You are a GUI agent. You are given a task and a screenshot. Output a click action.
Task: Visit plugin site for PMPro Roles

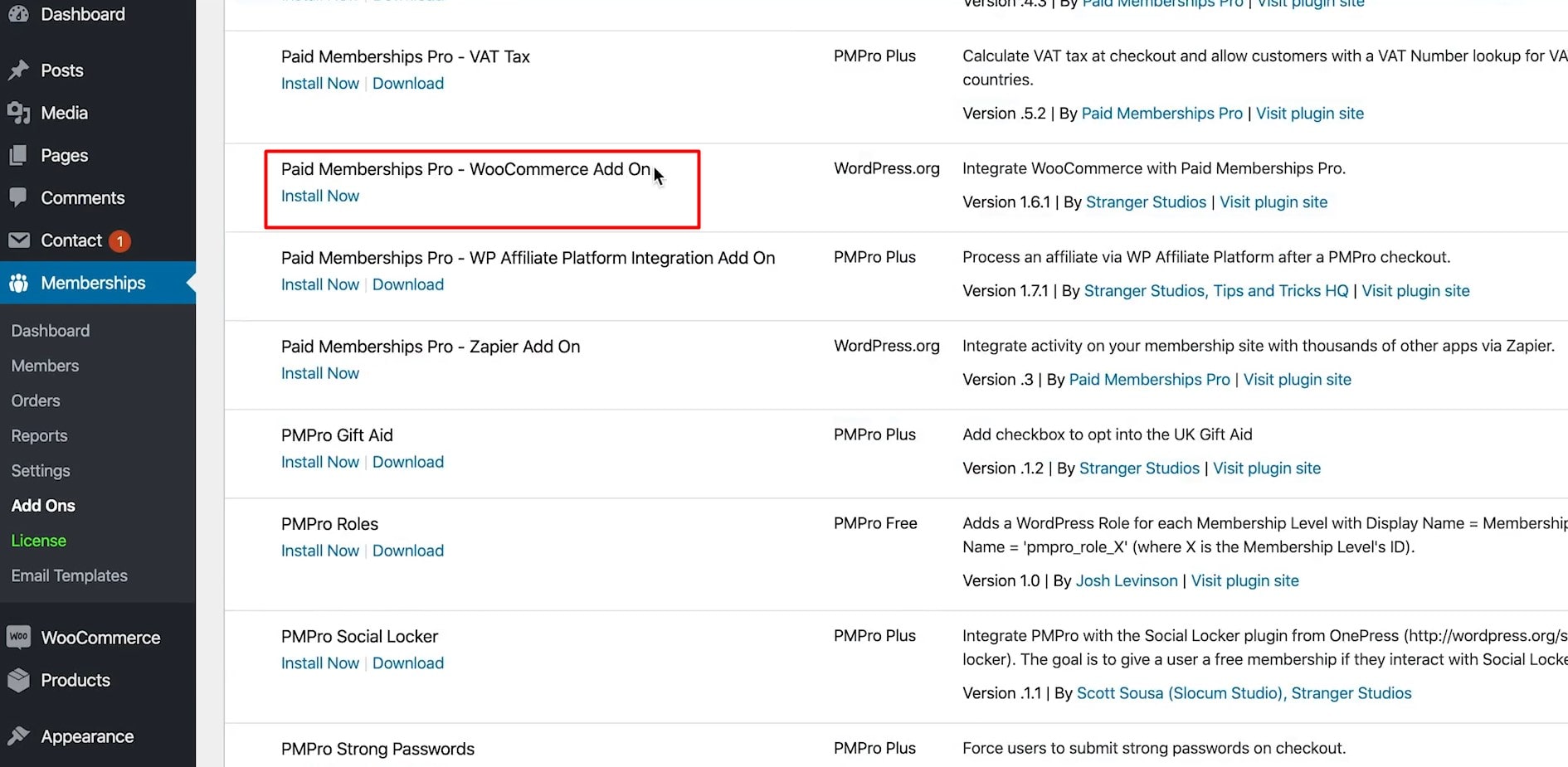1245,581
